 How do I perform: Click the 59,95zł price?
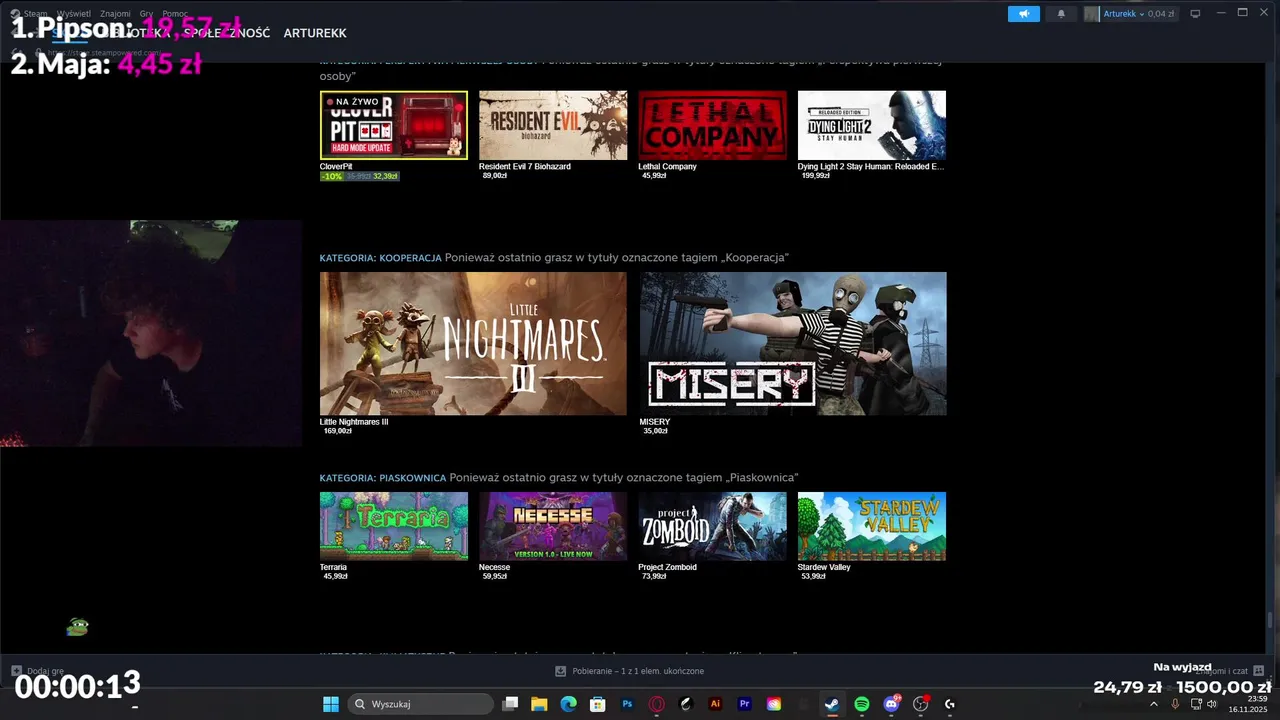pyautogui.click(x=495, y=576)
